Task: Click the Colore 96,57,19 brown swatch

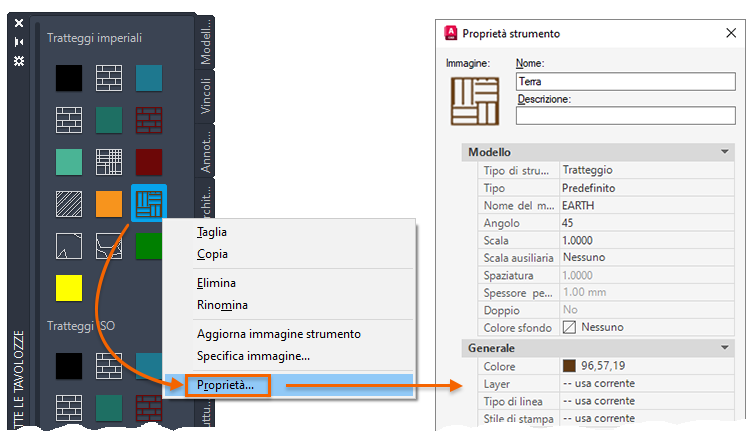Action: (x=569, y=366)
